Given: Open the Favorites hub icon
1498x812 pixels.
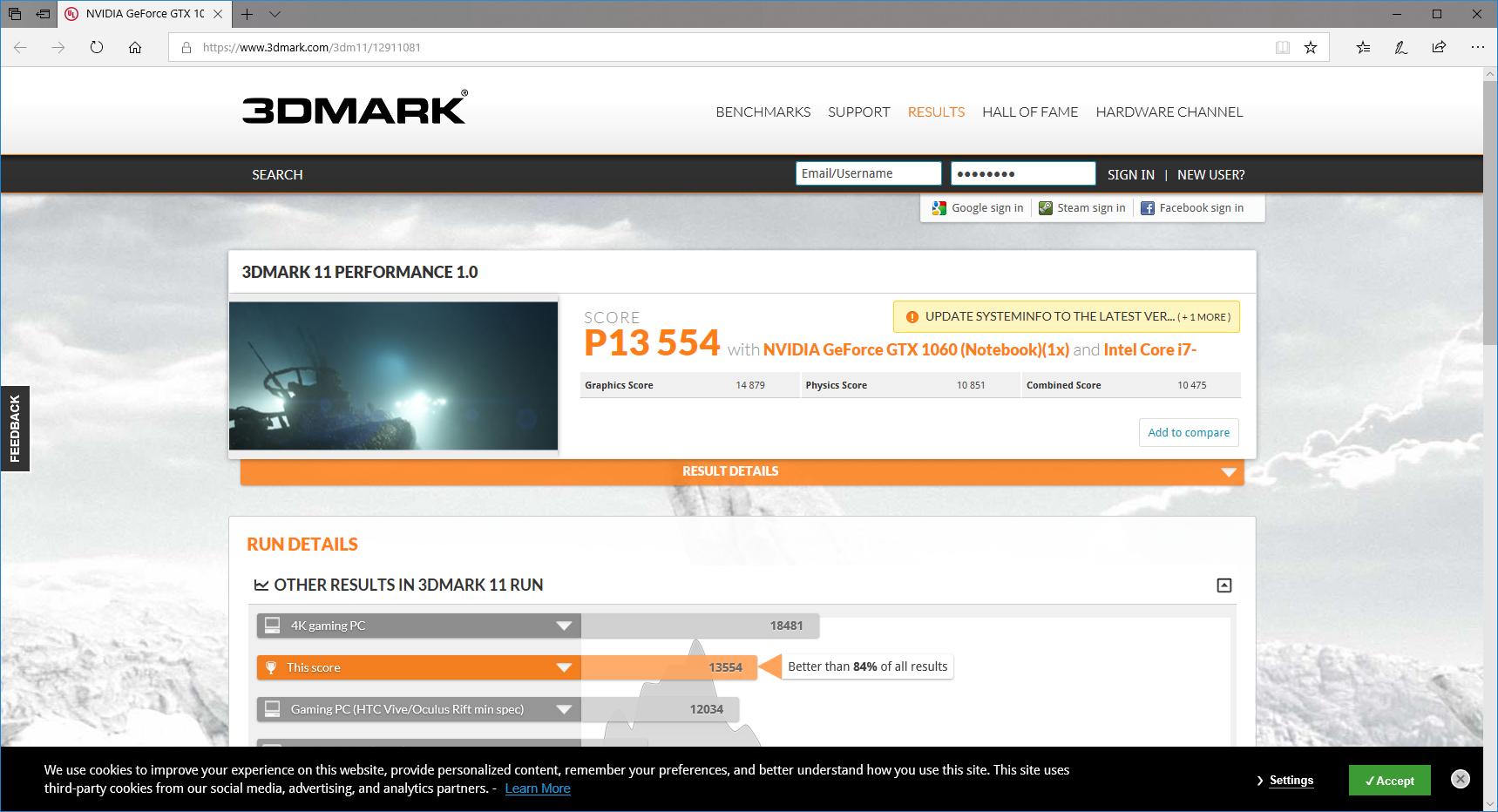Looking at the screenshot, I should 1363,47.
